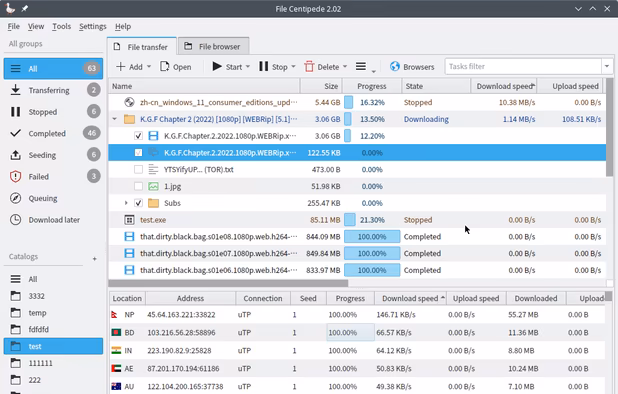
Task: Check the 1.jpg file checkbox
Action: [138, 186]
